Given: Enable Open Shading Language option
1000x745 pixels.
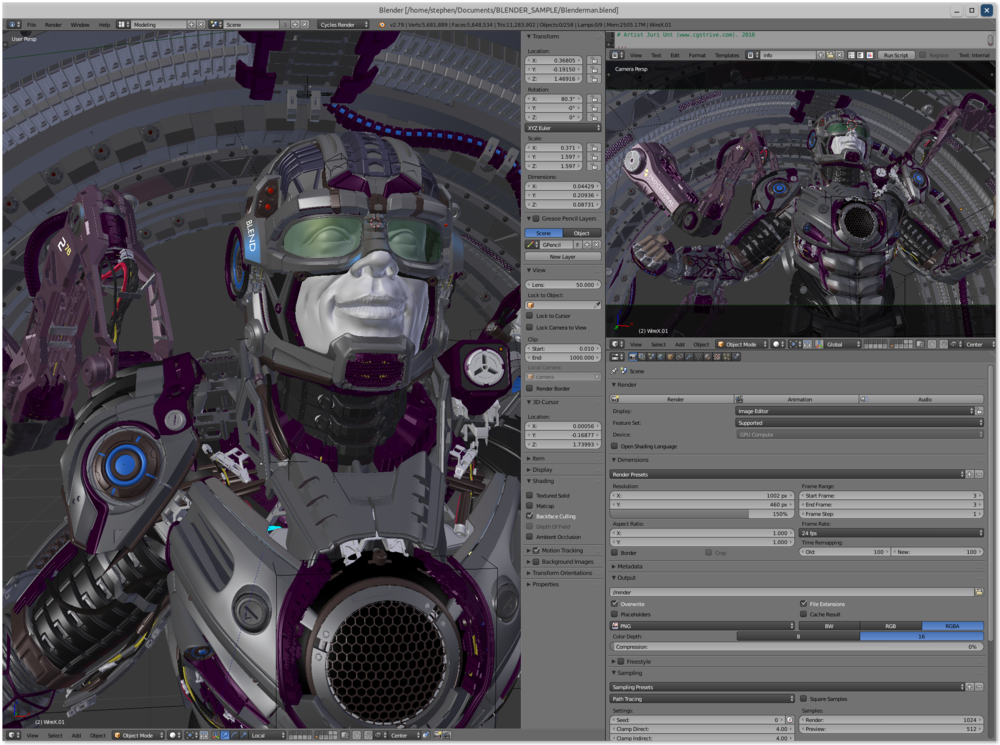Looking at the screenshot, I should tap(615, 446).
